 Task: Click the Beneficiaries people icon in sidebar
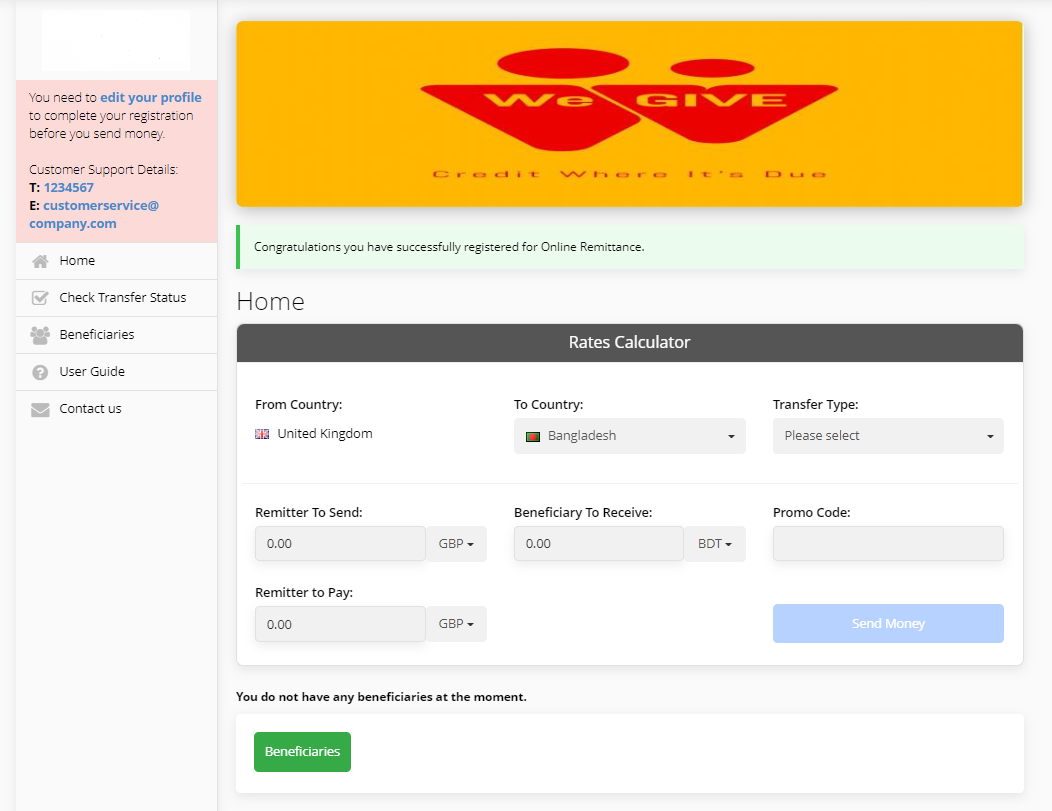click(x=40, y=335)
